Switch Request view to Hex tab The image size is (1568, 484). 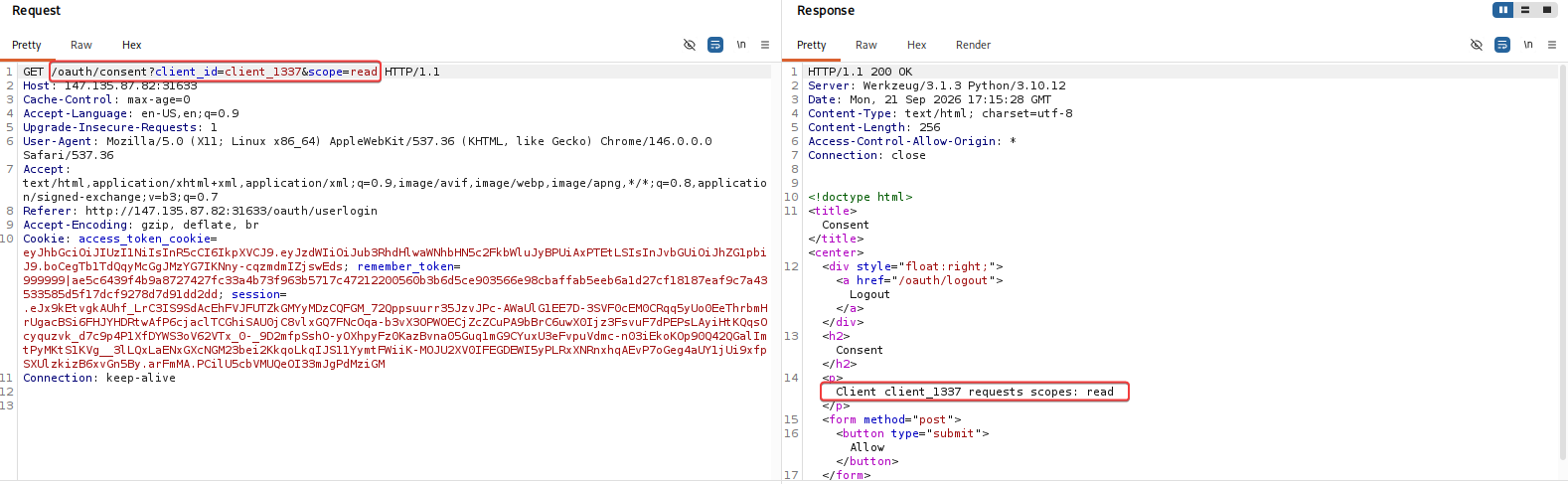pyautogui.click(x=132, y=45)
